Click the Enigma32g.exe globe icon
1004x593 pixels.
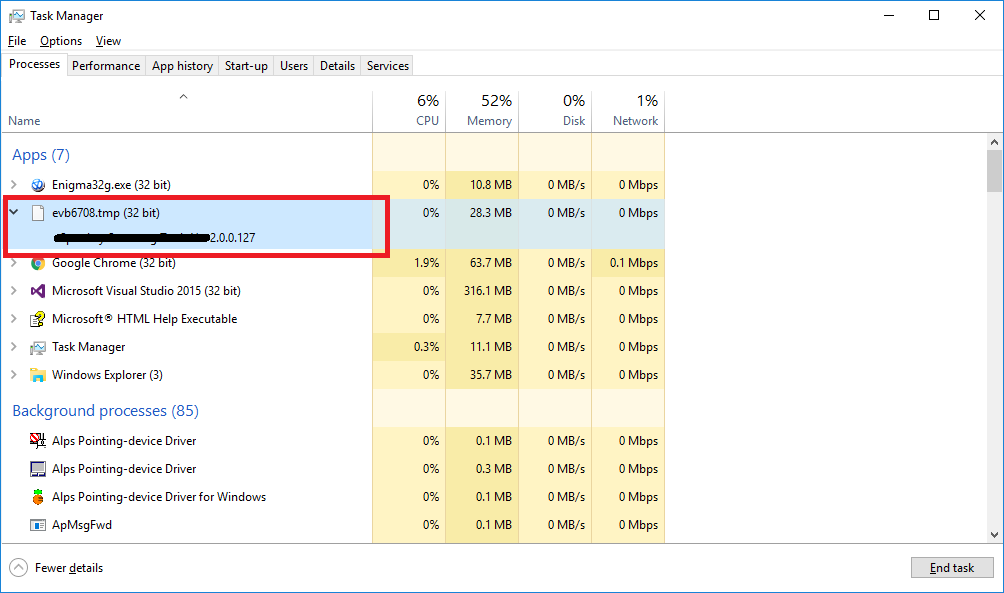[38, 185]
